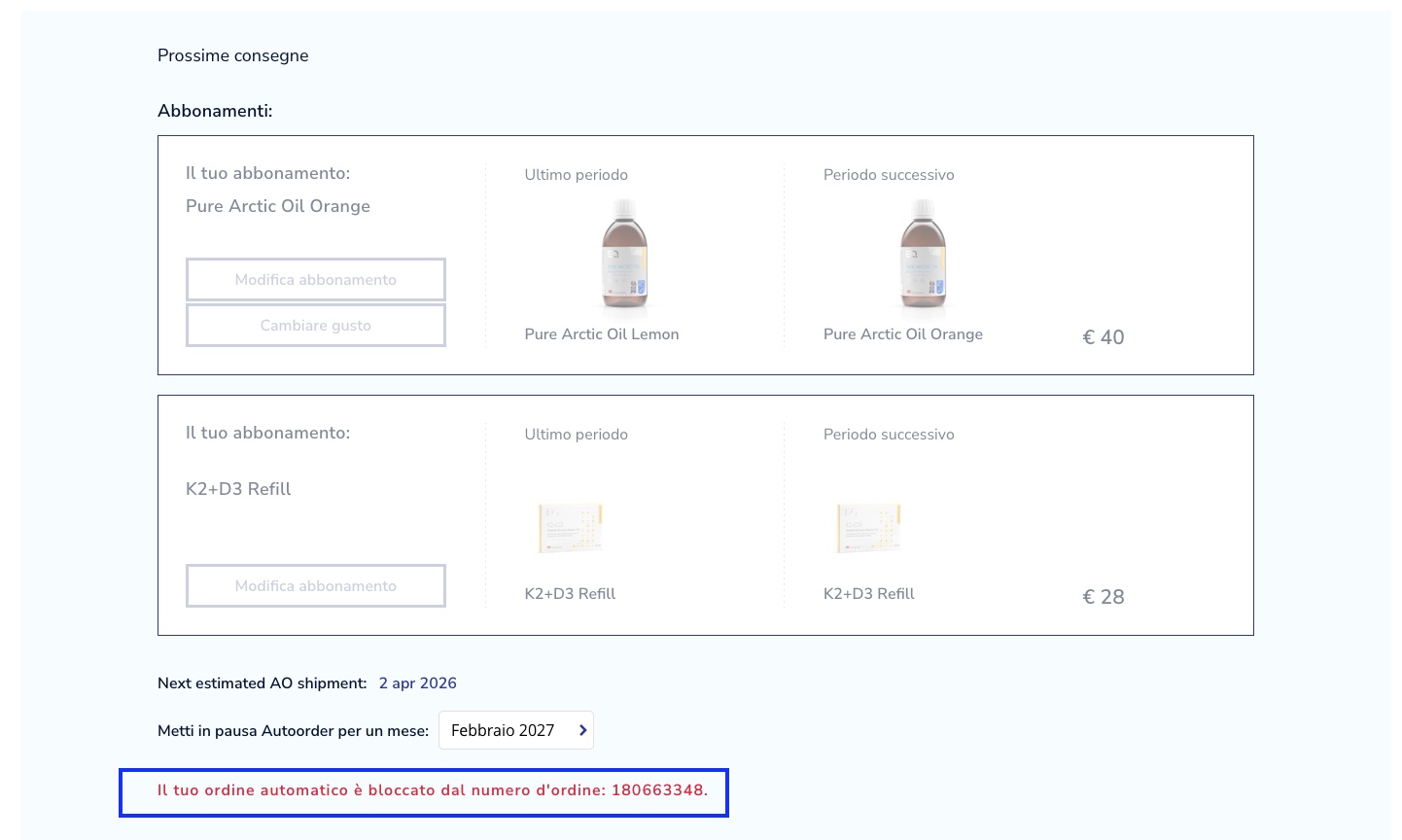Image resolution: width=1402 pixels, height=840 pixels.
Task: Click the Next estimated AO shipment label
Action: [x=263, y=683]
